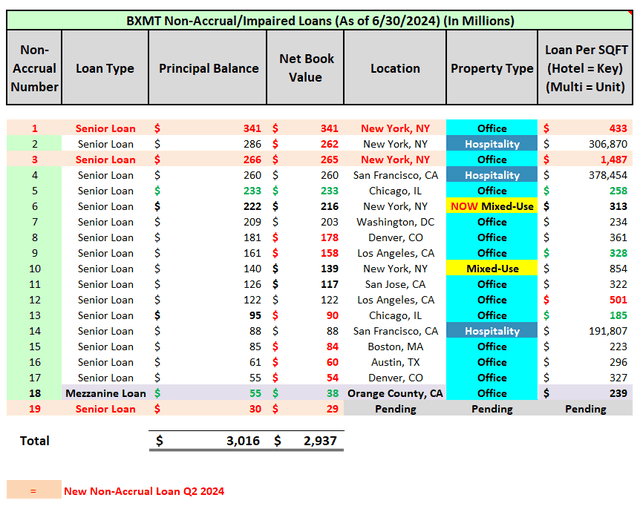Click principal balance 30 in row 19

(255, 409)
